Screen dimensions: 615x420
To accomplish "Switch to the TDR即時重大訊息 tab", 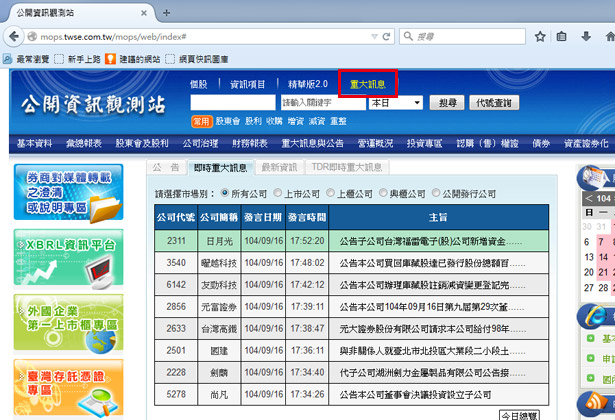I will (x=347, y=168).
